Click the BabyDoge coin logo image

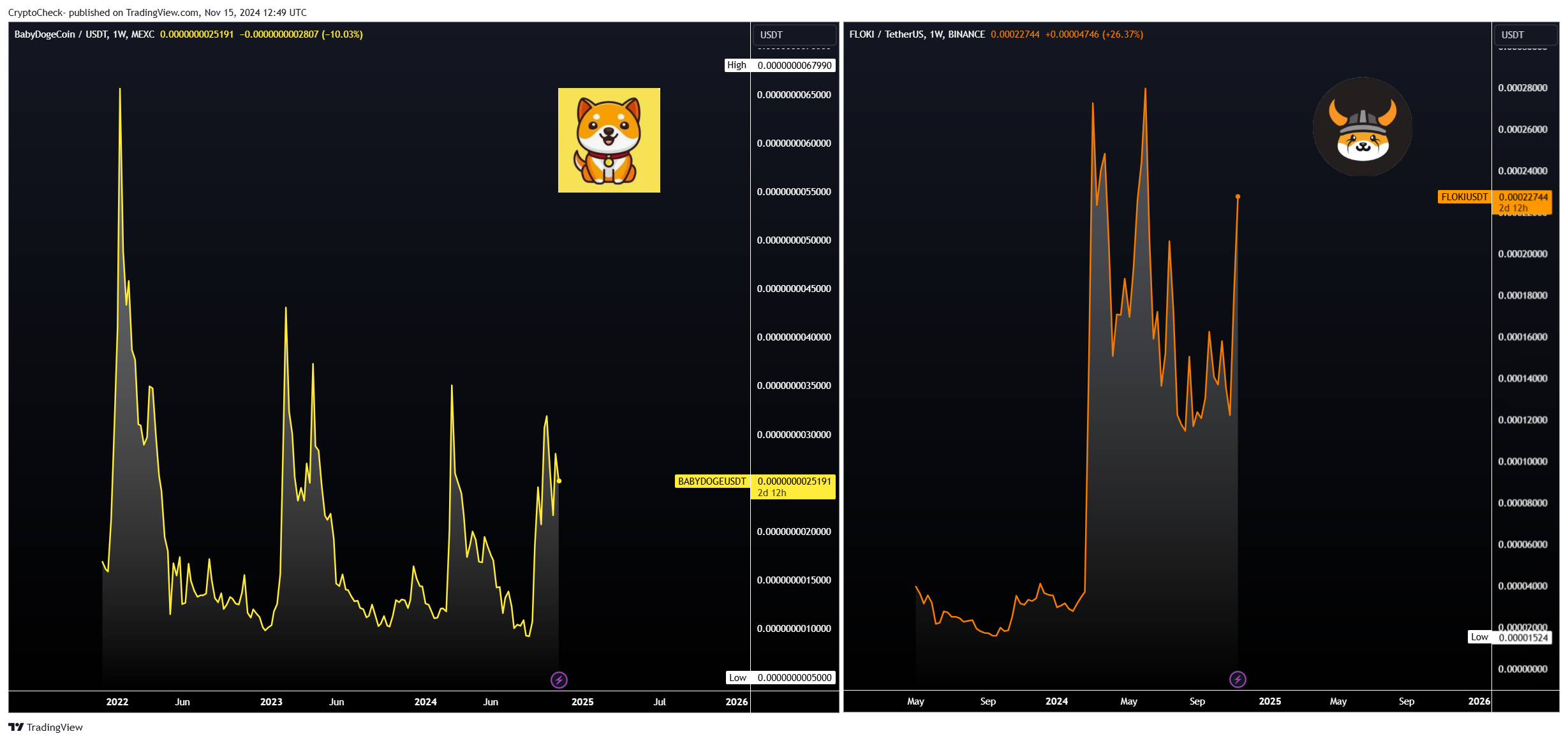pyautogui.click(x=609, y=140)
